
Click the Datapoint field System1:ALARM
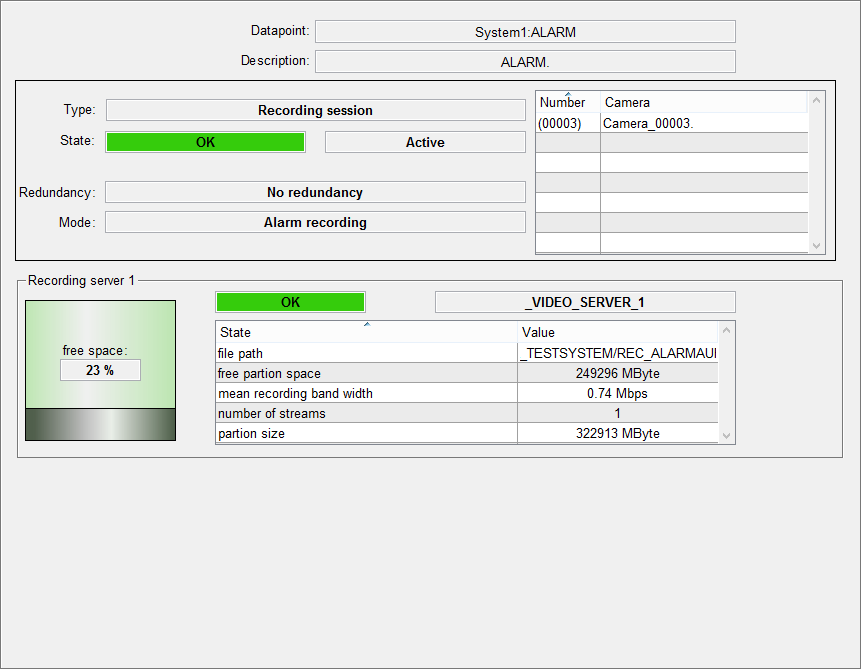(x=525, y=32)
